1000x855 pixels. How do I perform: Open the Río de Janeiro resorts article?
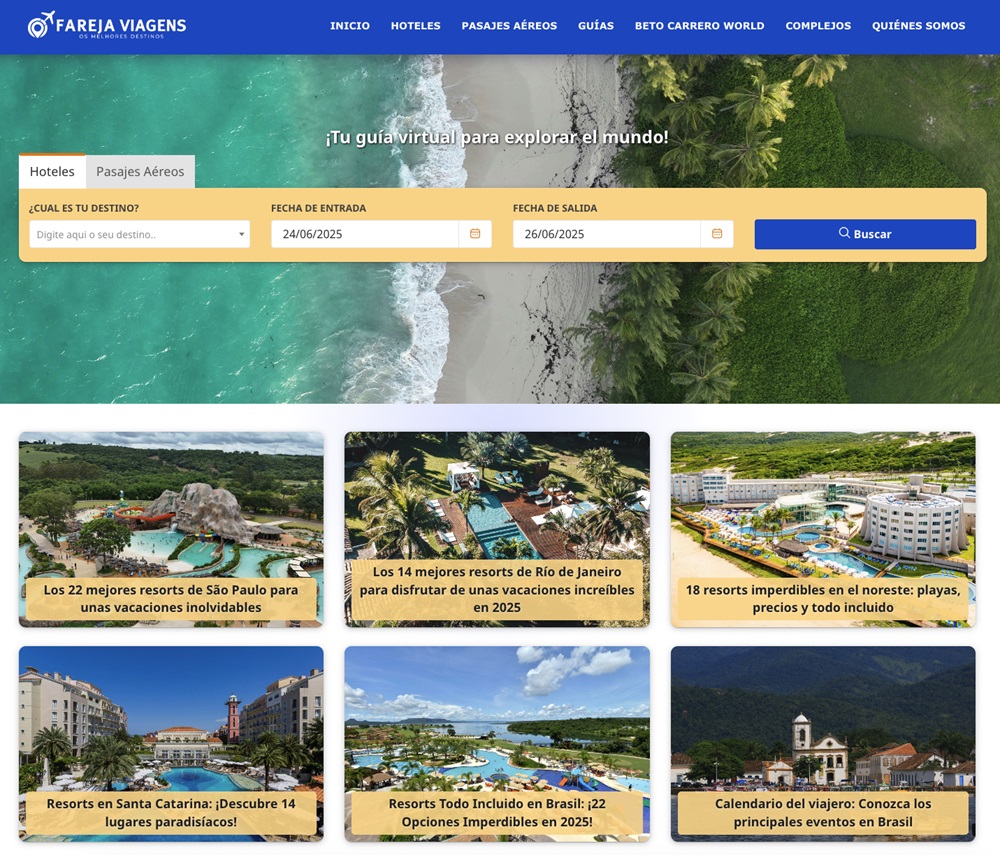click(497, 529)
